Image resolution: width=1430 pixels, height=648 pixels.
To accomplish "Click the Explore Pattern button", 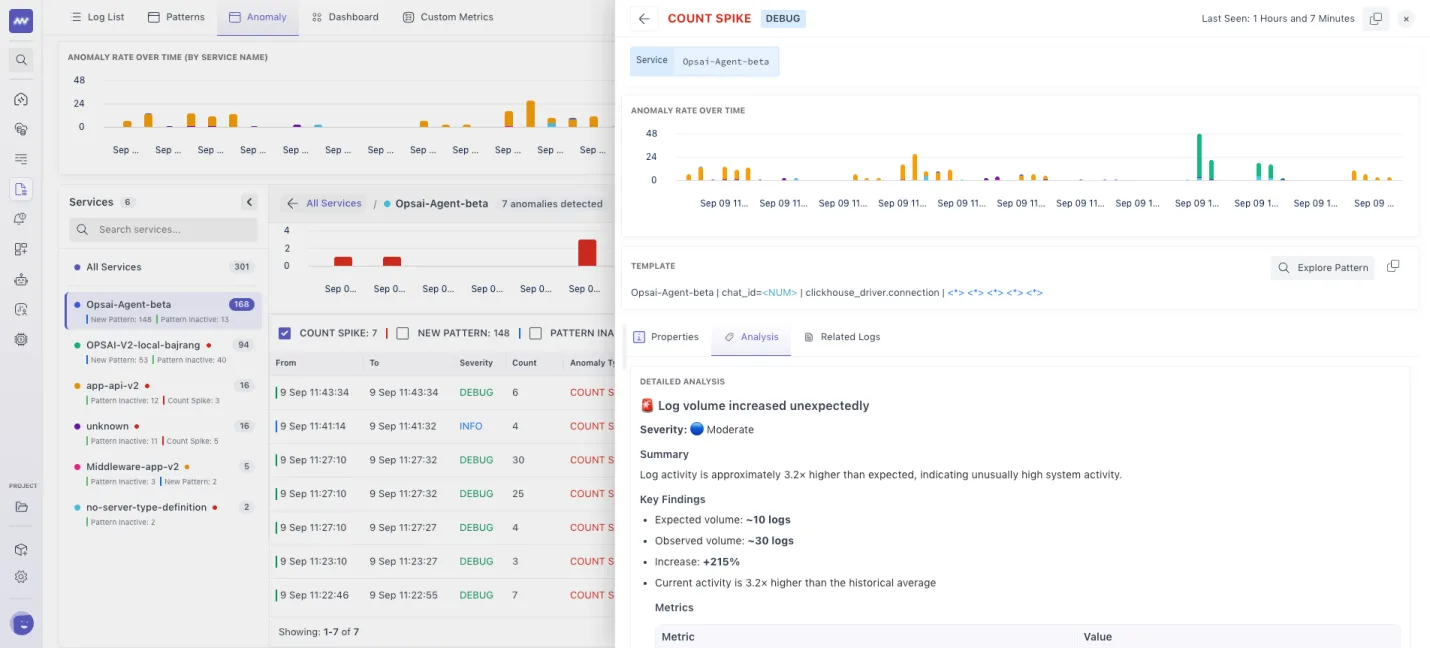I will 1323,267.
